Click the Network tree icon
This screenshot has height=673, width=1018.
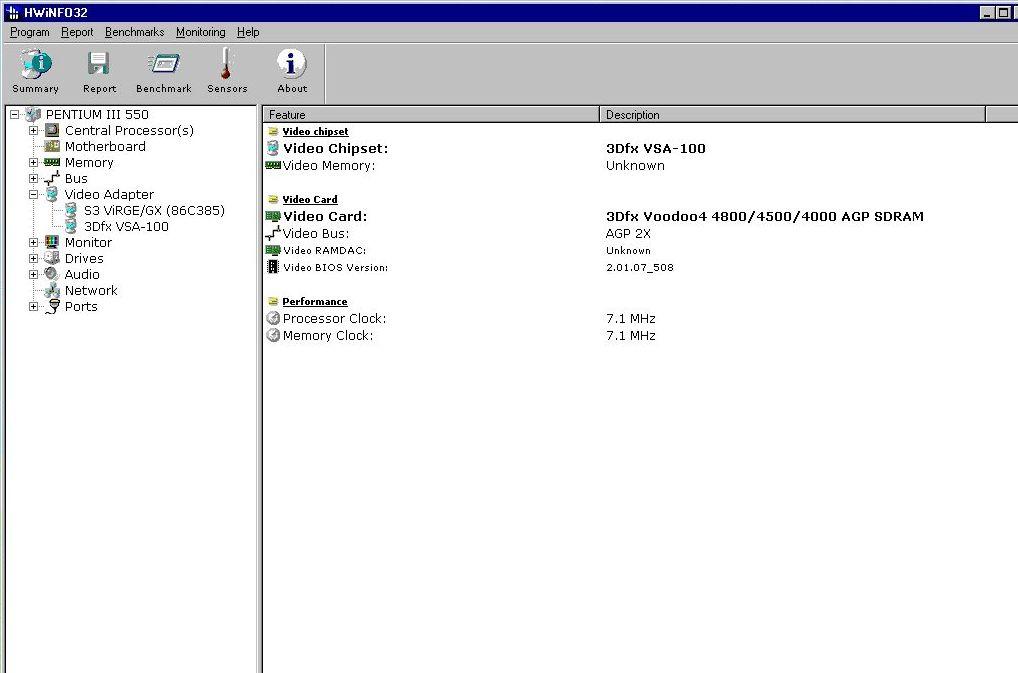(x=52, y=290)
